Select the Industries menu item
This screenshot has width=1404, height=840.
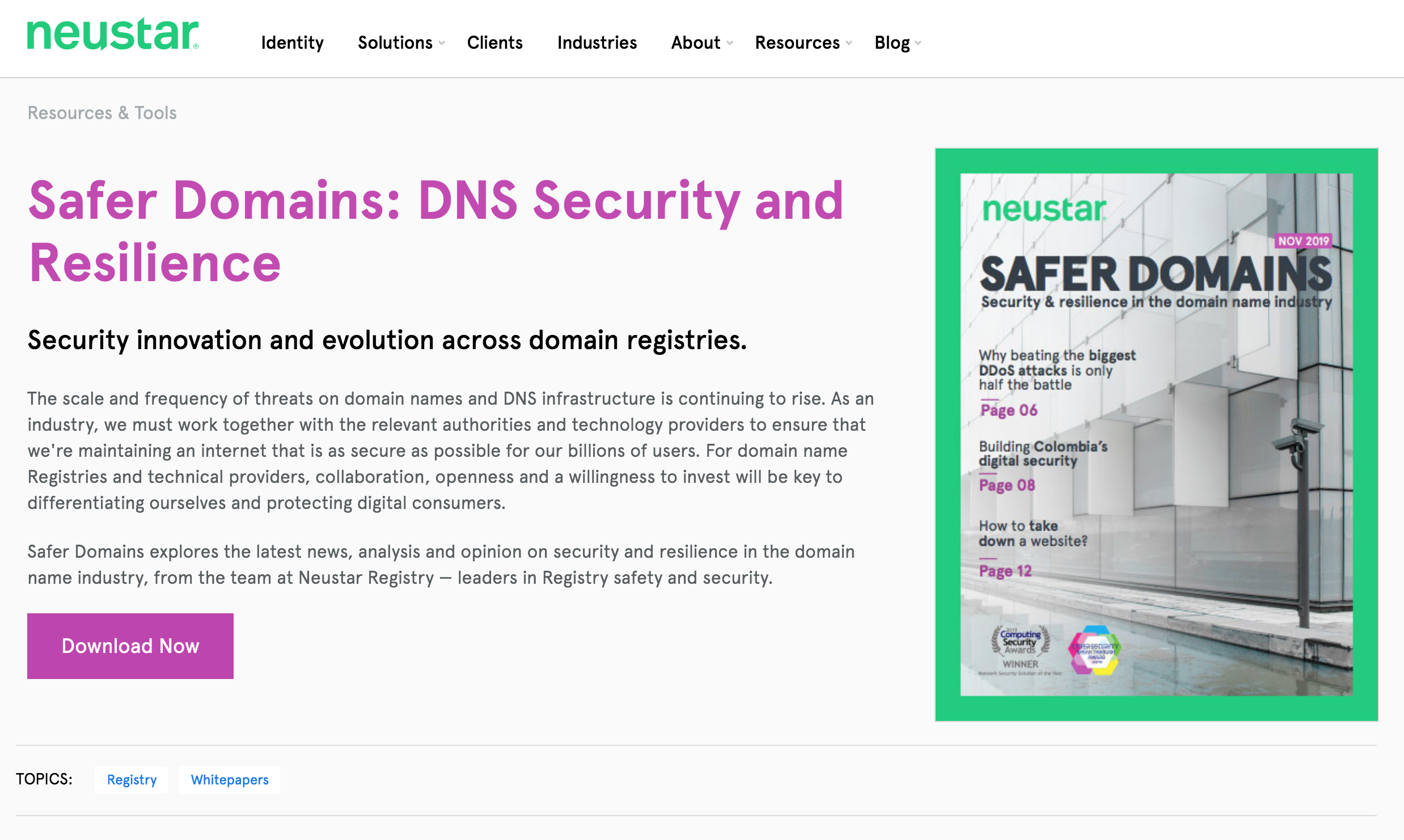pos(598,42)
